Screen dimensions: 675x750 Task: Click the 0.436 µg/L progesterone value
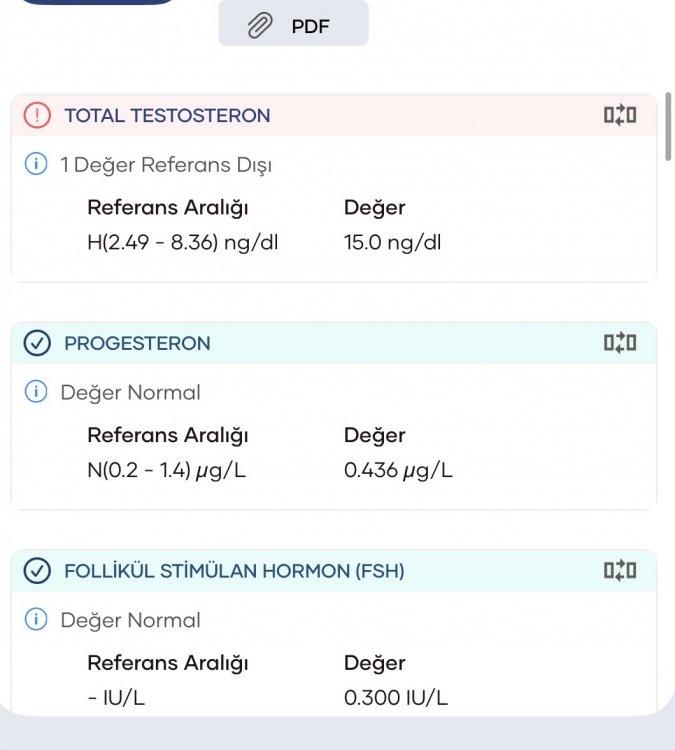point(398,470)
